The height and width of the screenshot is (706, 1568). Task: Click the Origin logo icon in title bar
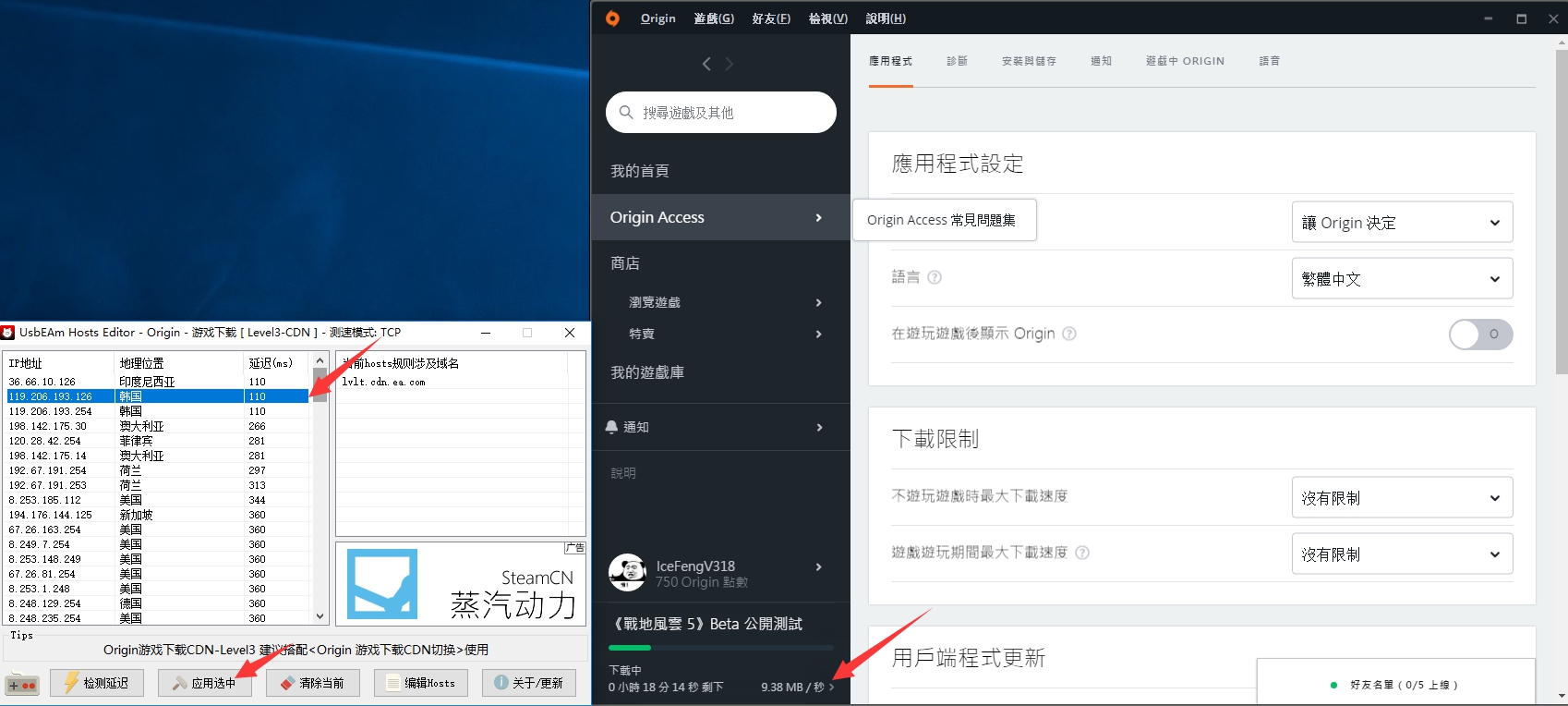coord(612,18)
